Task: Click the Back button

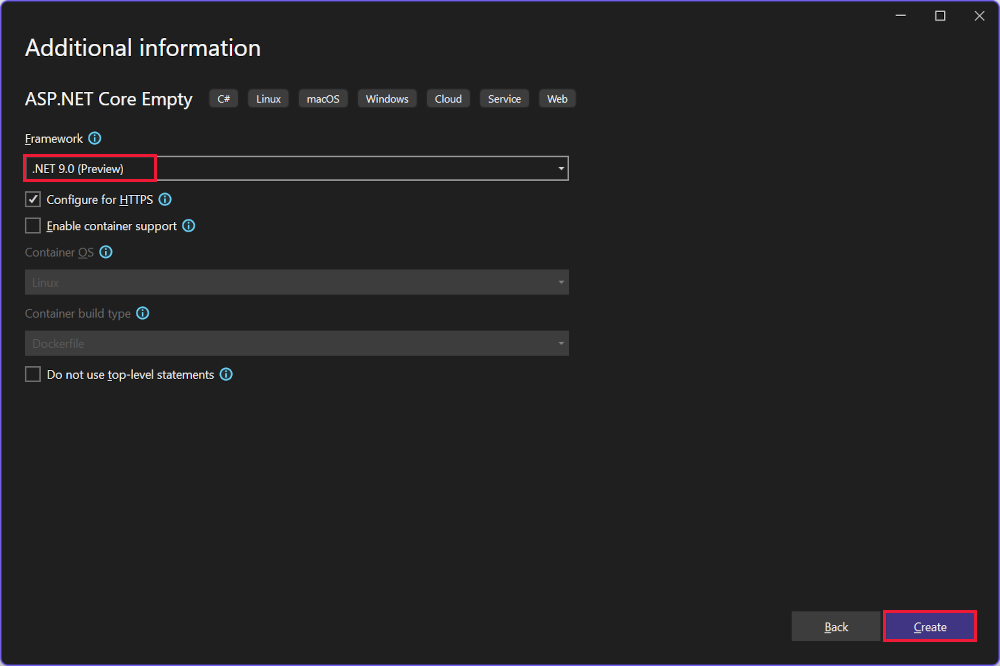Action: [836, 626]
